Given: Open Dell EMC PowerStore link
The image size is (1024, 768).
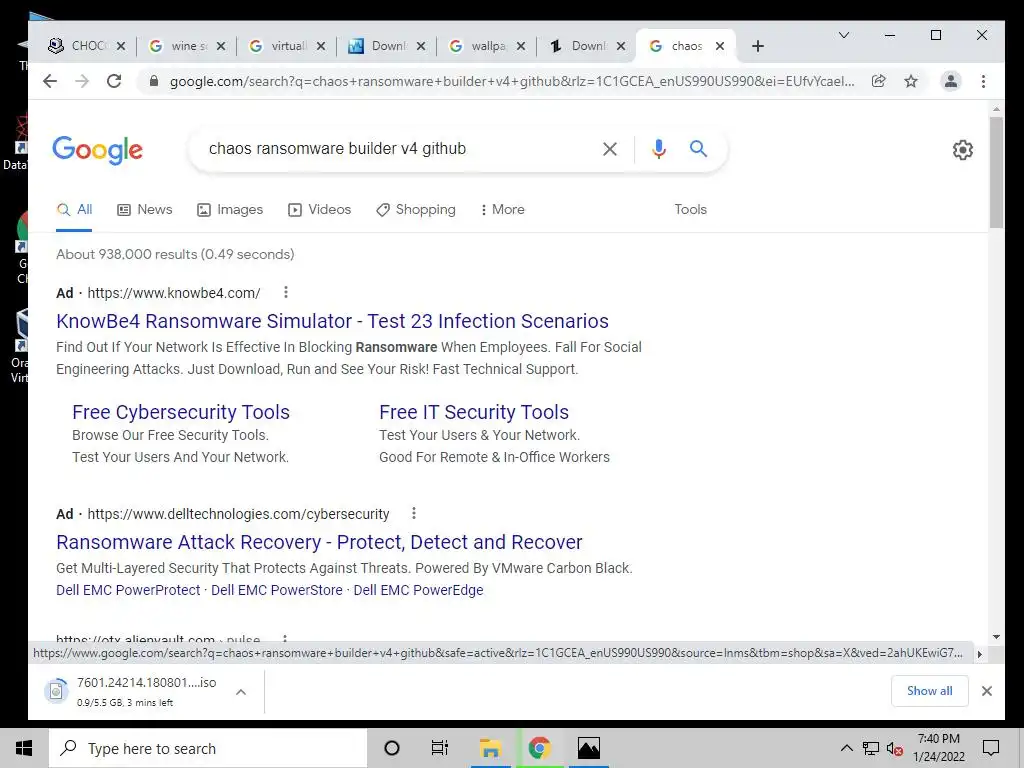Looking at the screenshot, I should click(277, 590).
